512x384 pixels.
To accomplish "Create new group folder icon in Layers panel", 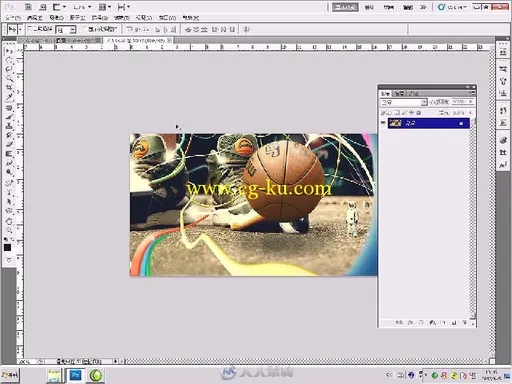I will [x=443, y=323].
